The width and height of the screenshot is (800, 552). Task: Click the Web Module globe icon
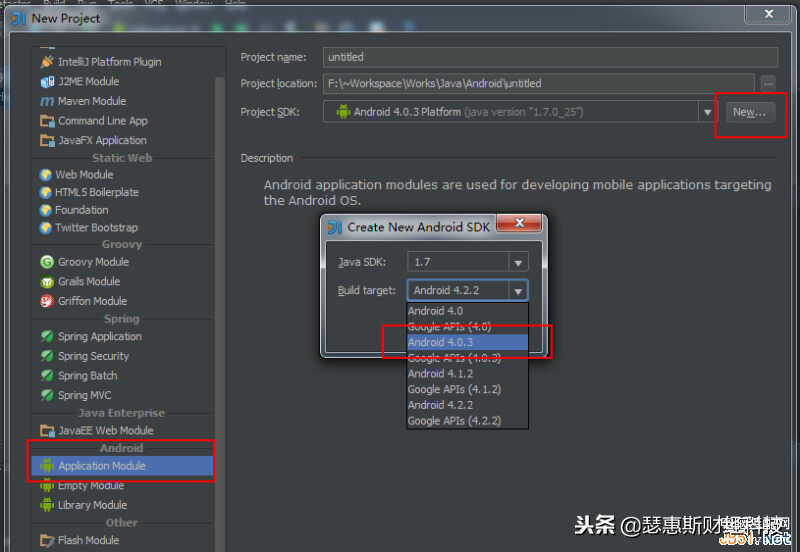pos(46,175)
